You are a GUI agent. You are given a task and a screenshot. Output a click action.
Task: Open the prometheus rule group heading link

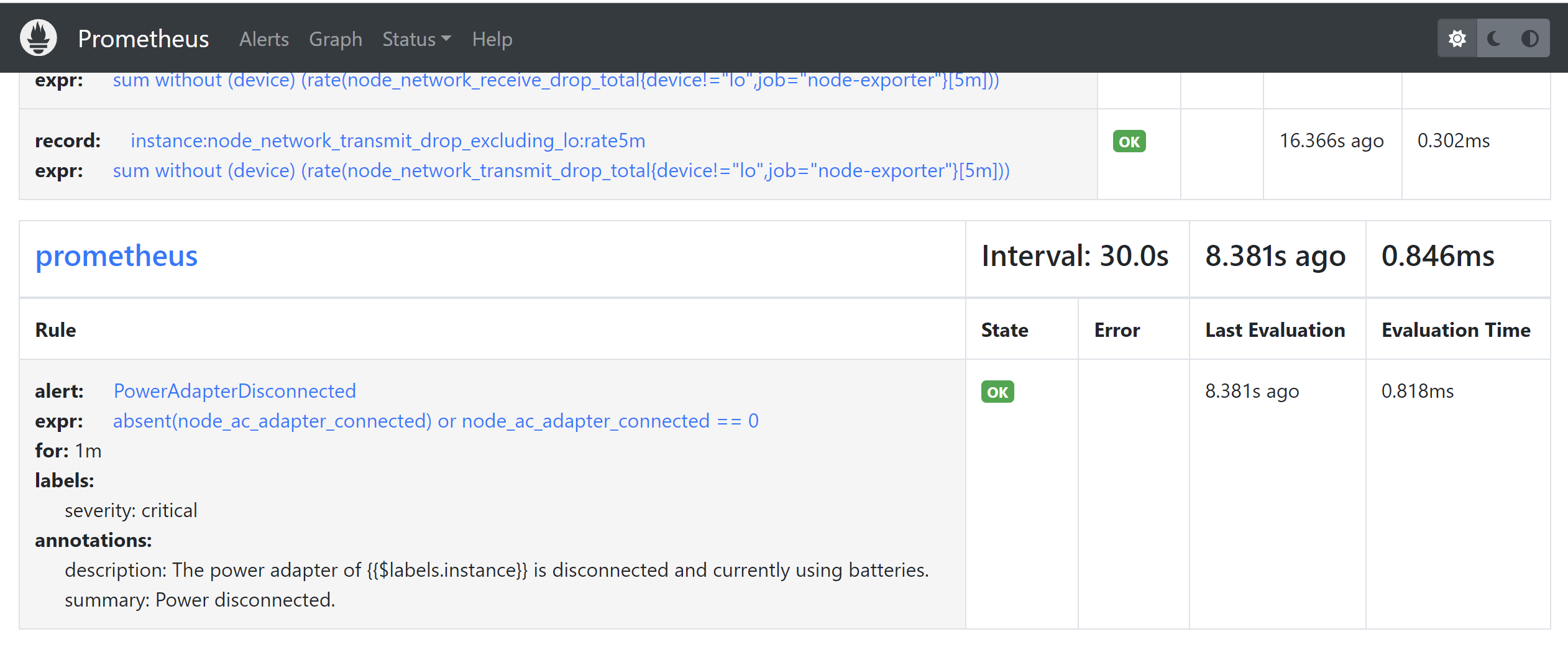point(116,256)
